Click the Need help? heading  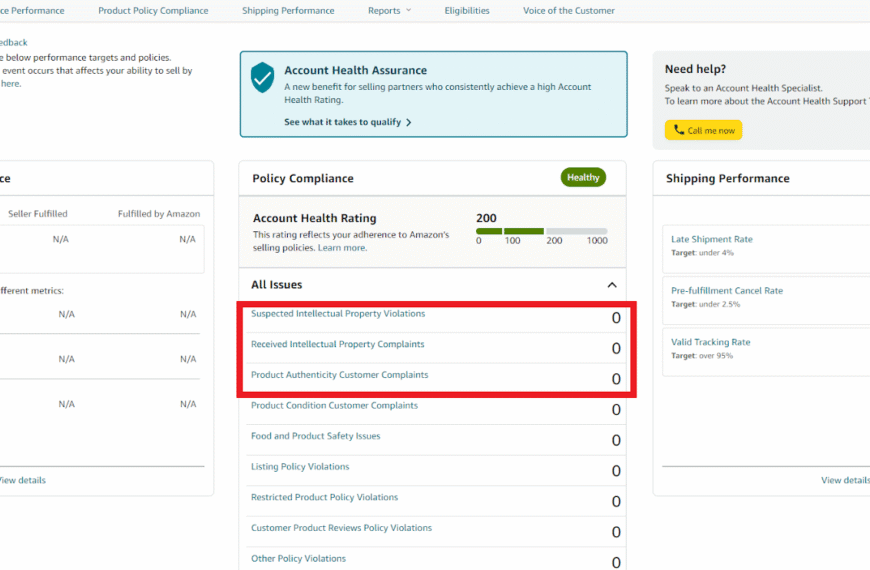[695, 69]
